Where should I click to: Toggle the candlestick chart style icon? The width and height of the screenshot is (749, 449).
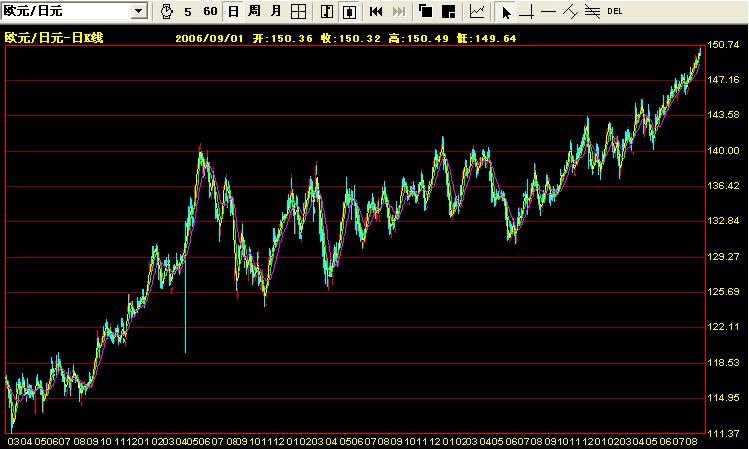tap(349, 11)
